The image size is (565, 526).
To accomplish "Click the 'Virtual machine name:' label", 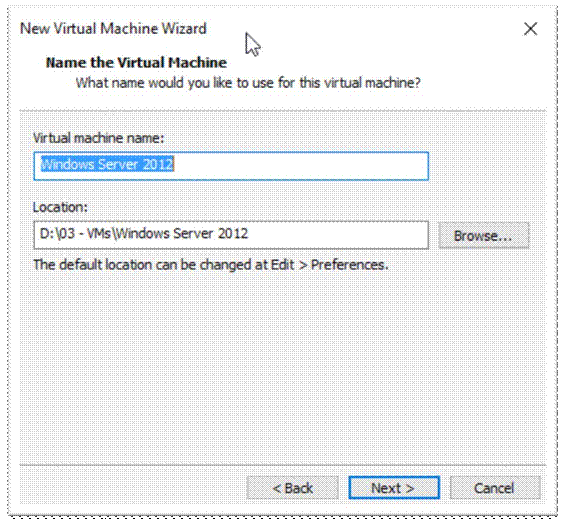I will pyautogui.click(x=98, y=138).
